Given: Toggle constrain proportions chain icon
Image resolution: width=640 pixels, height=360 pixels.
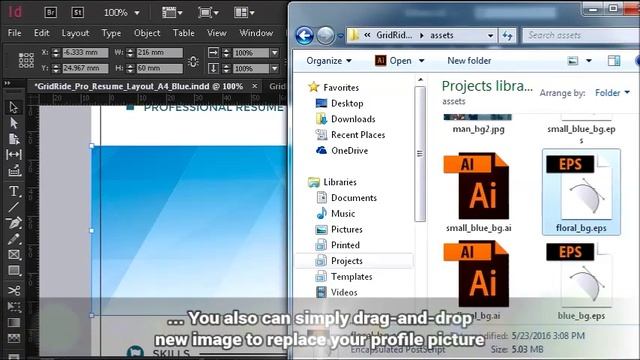Looking at the screenshot, I should (x=193, y=62).
